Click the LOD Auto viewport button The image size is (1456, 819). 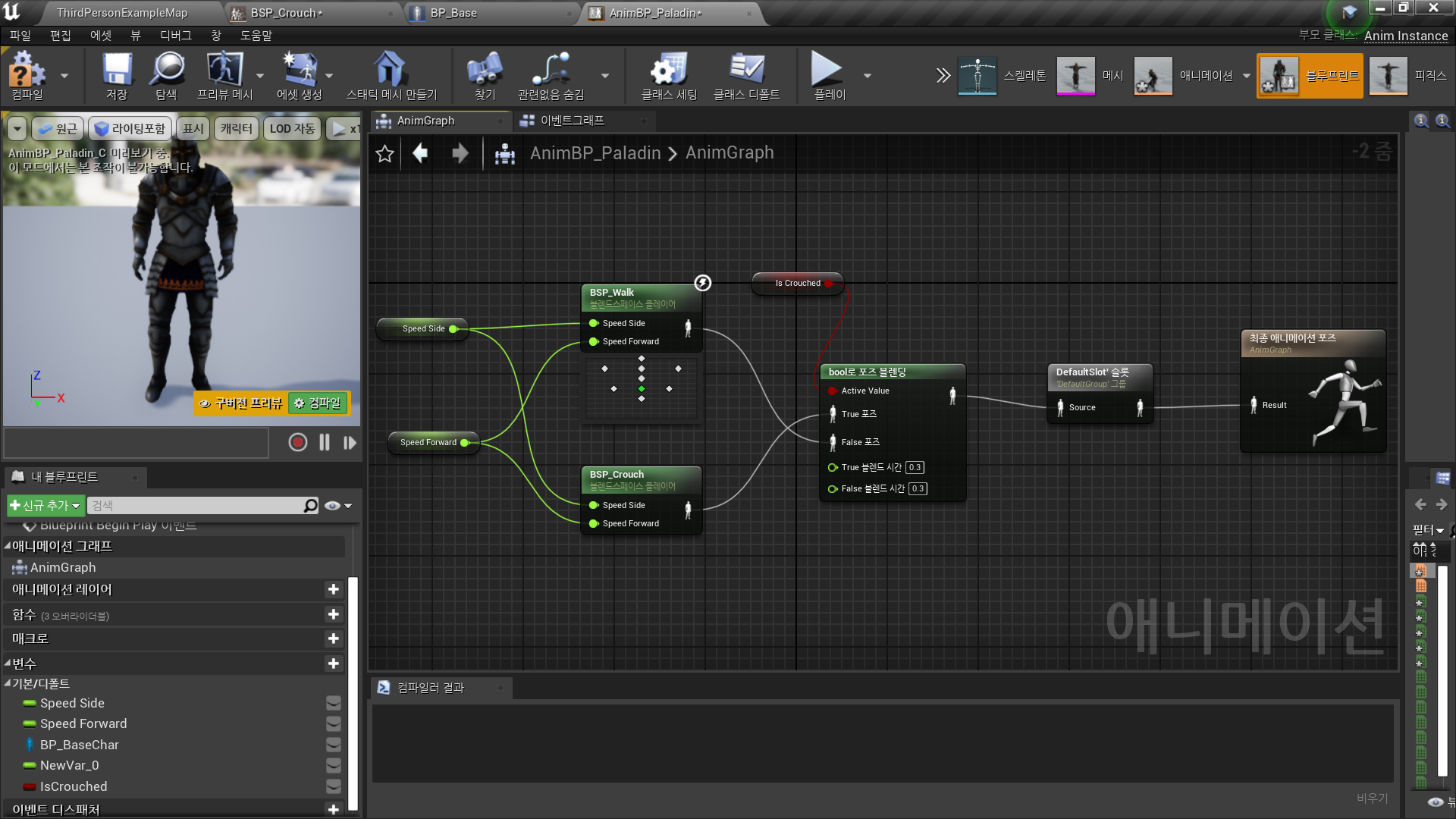pyautogui.click(x=292, y=129)
